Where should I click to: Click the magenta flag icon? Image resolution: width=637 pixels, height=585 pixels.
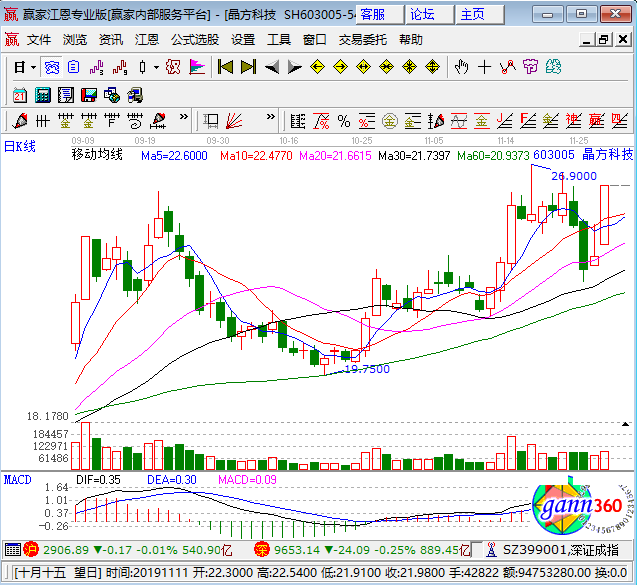197,67
